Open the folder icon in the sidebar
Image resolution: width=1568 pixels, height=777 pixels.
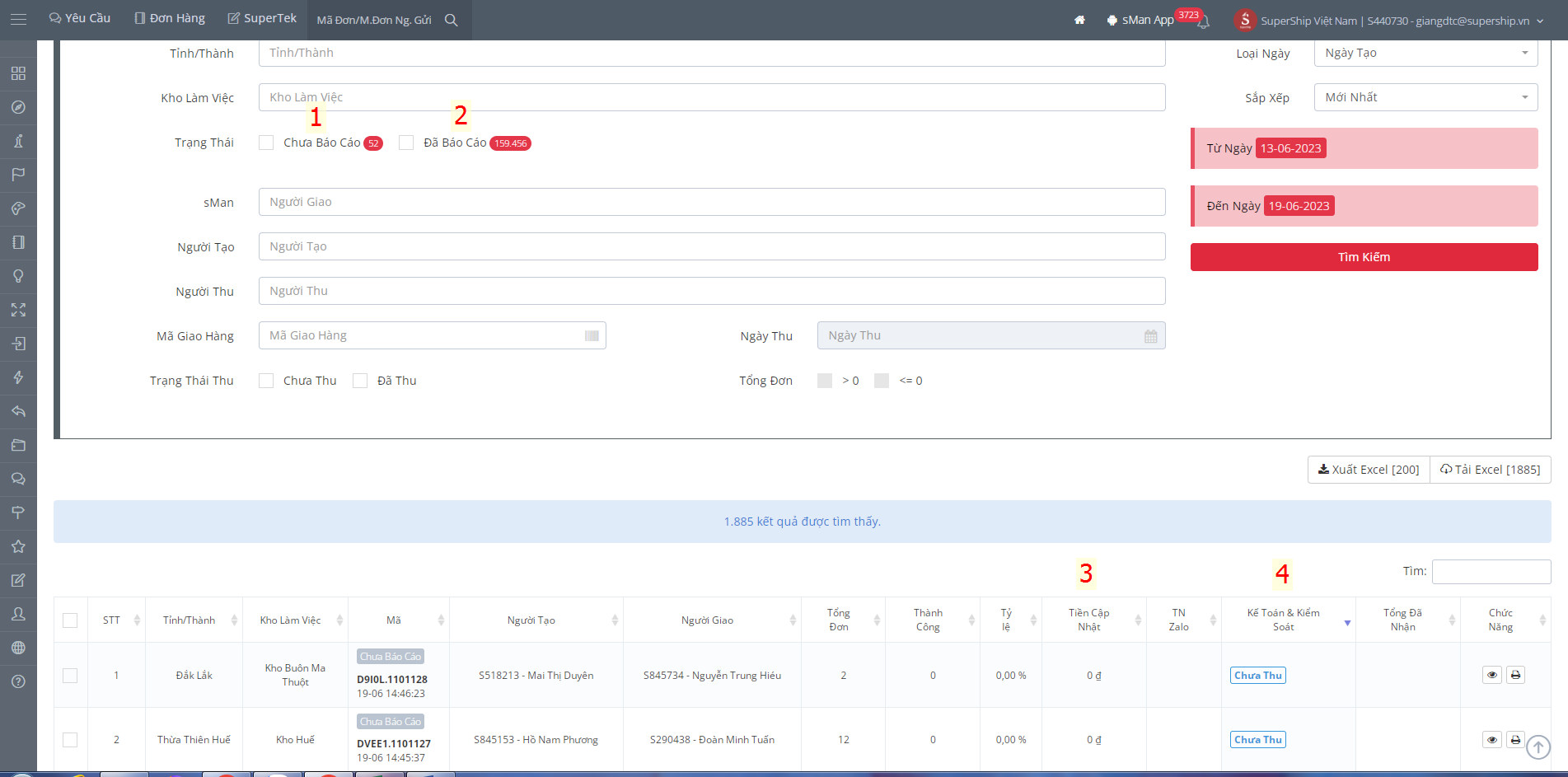coord(18,445)
